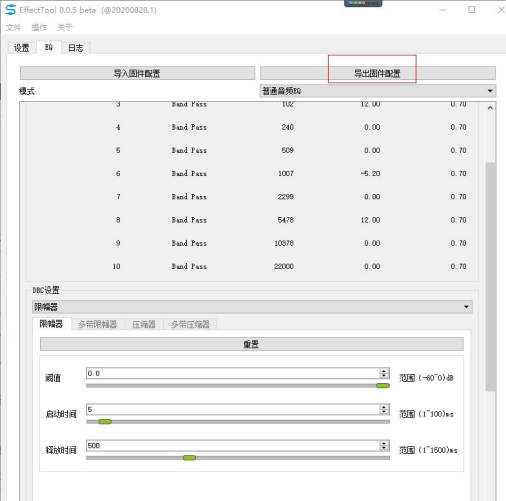The width and height of the screenshot is (506, 501).
Task: Click the frequency value 22000
Action: pos(284,266)
